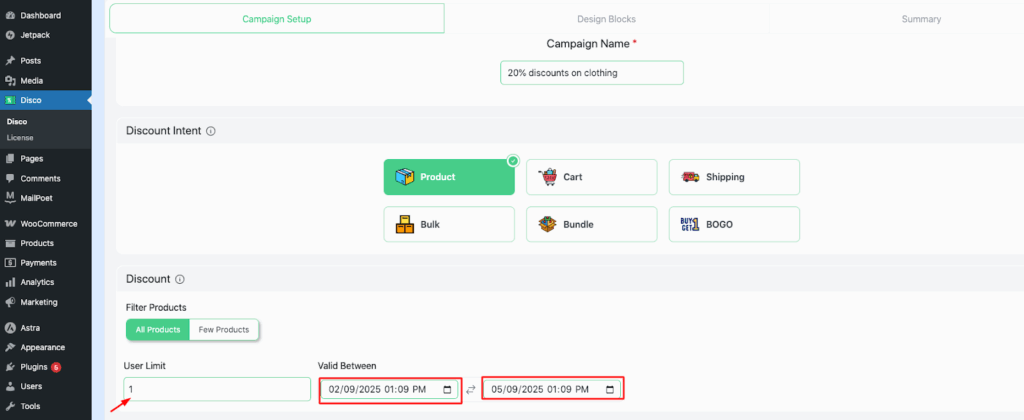This screenshot has height=420, width=1024.
Task: Open the Analytics menu link
Action: click(x=37, y=282)
